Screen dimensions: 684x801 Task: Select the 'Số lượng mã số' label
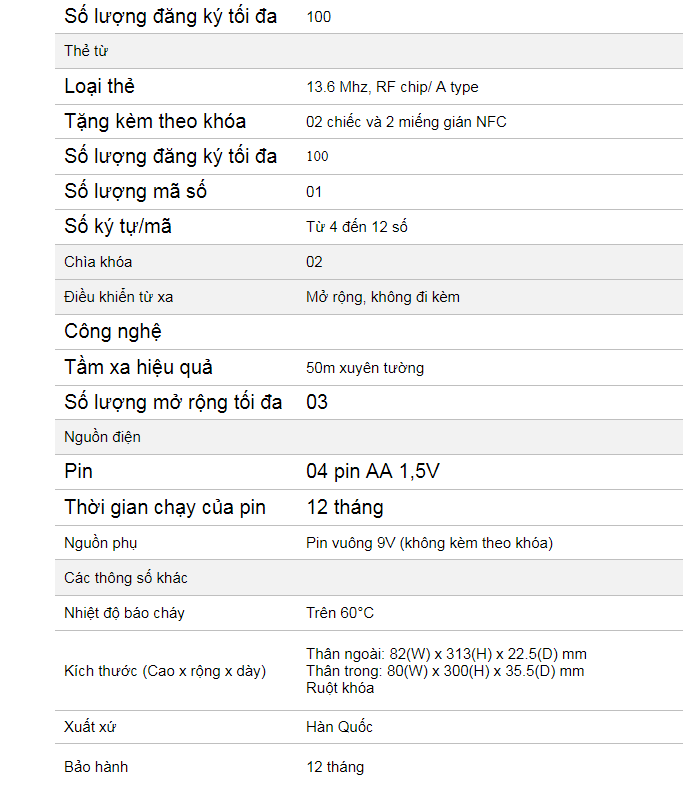135,191
